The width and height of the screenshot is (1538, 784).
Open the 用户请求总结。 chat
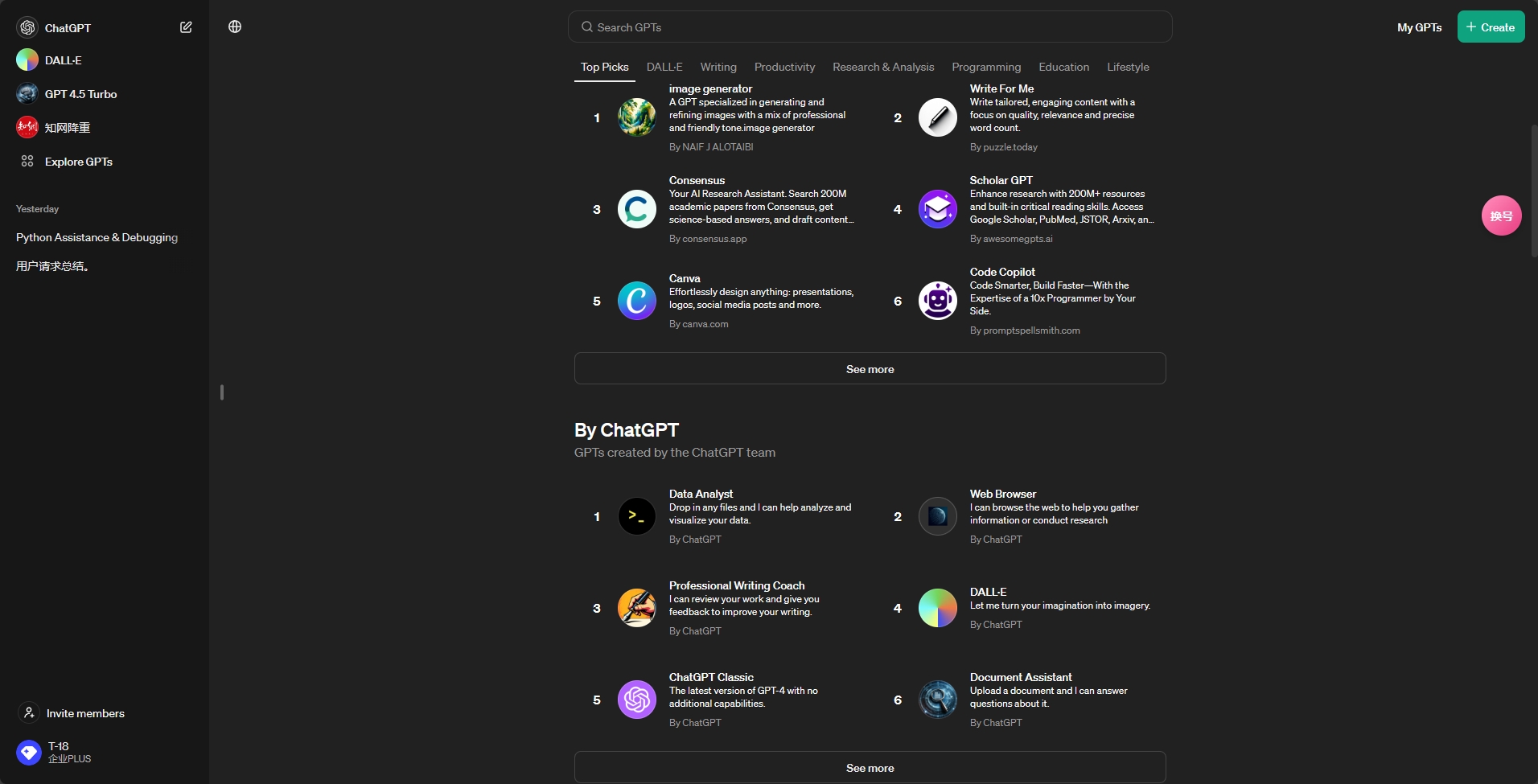coord(52,266)
